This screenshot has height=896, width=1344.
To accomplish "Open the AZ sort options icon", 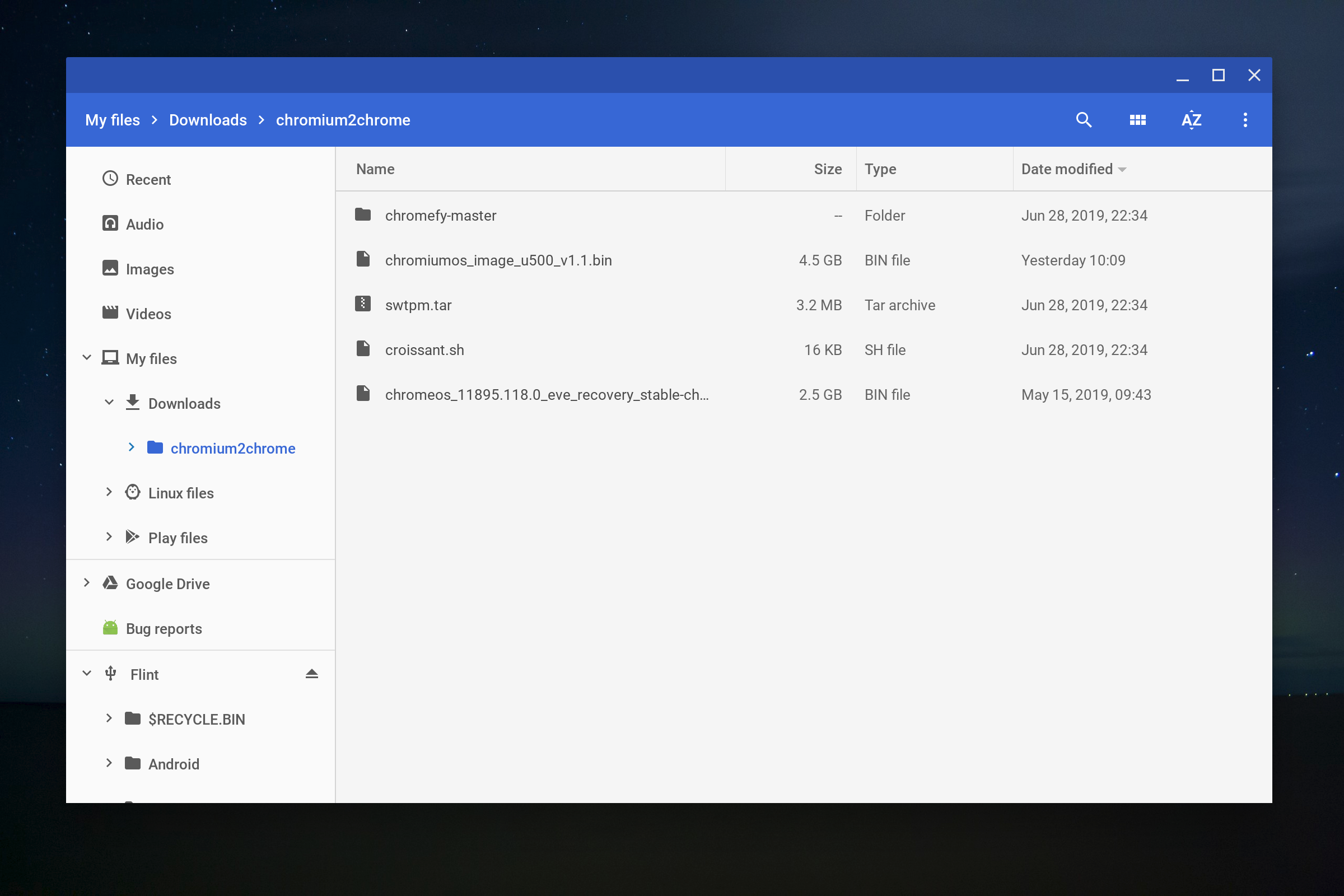I will (x=1191, y=120).
